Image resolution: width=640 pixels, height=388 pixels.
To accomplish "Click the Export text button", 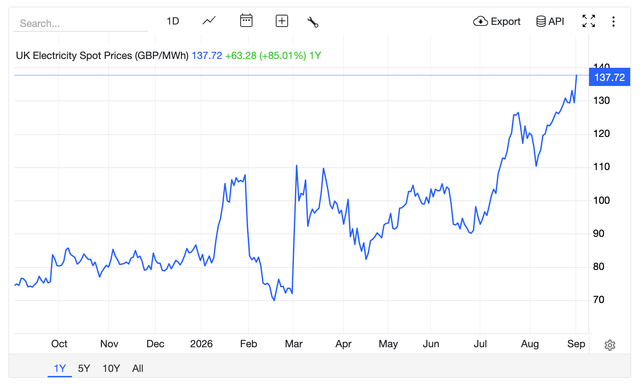I will (505, 21).
